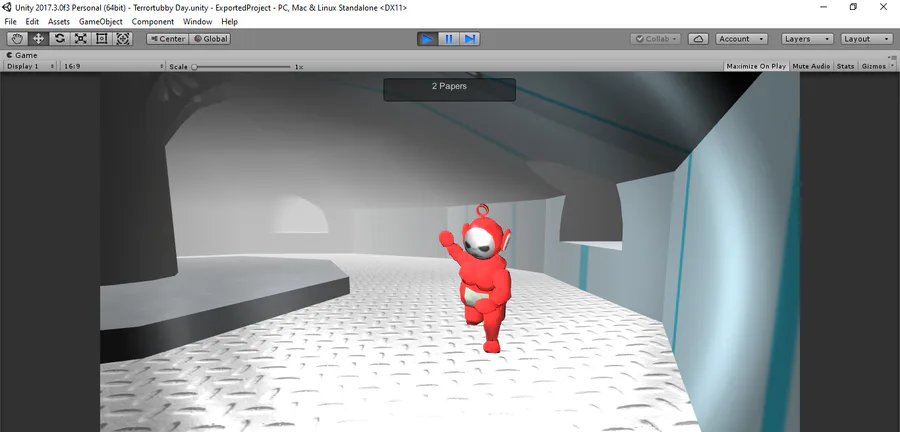Select the Rect transform tool
The image size is (900, 432).
pos(102,39)
